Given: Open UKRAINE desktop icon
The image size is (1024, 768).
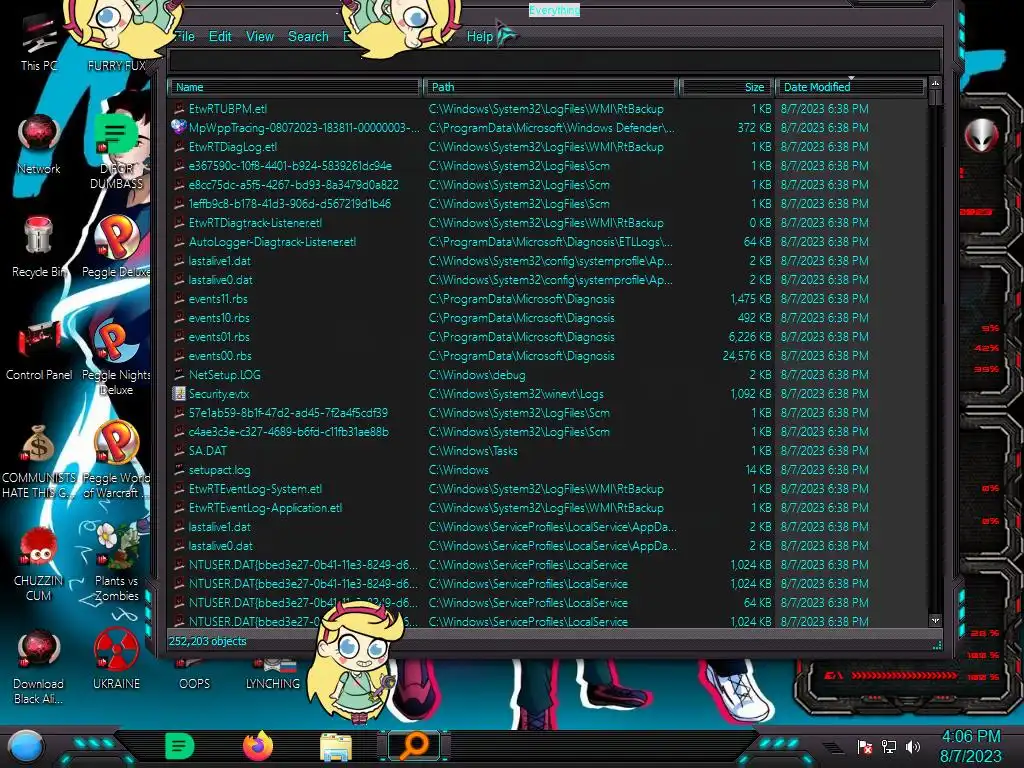Looking at the screenshot, I should (x=116, y=658).
